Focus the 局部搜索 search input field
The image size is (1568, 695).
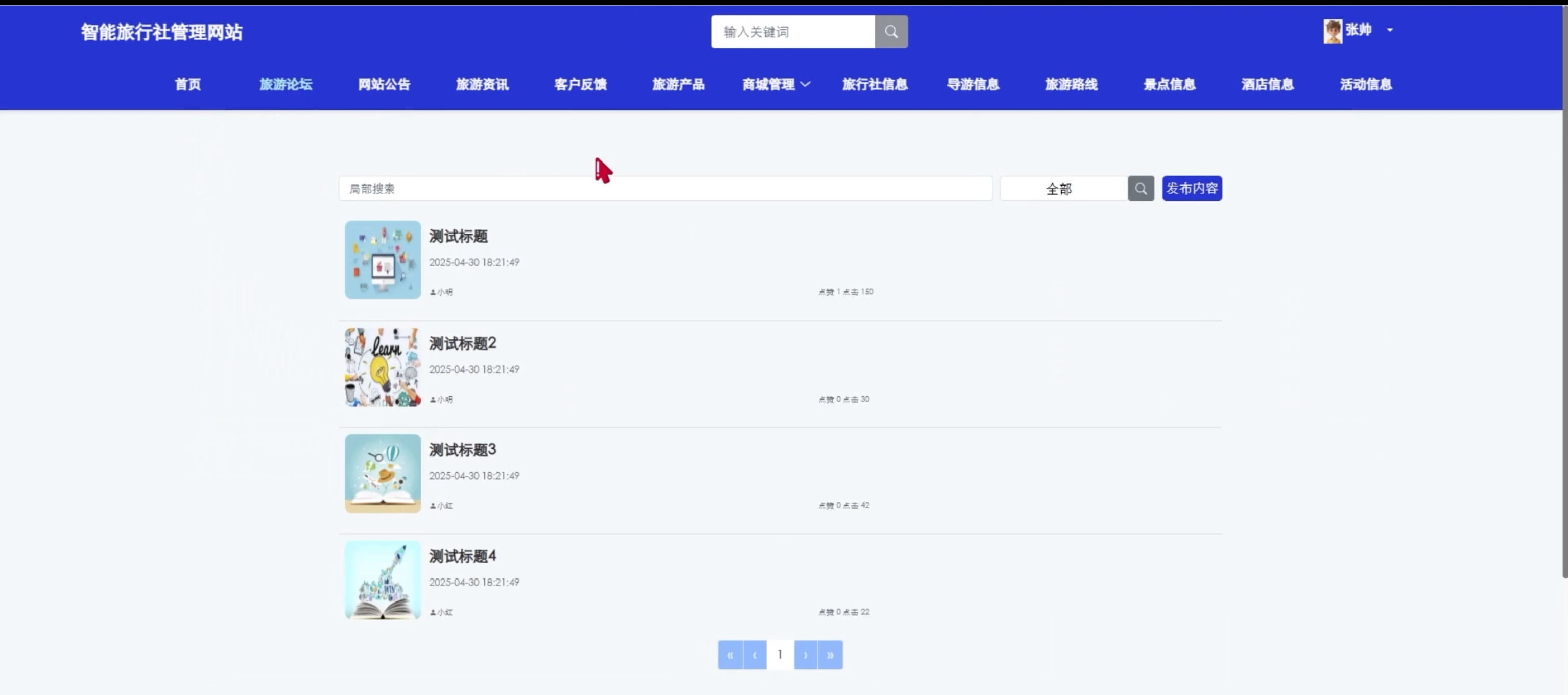tap(664, 189)
